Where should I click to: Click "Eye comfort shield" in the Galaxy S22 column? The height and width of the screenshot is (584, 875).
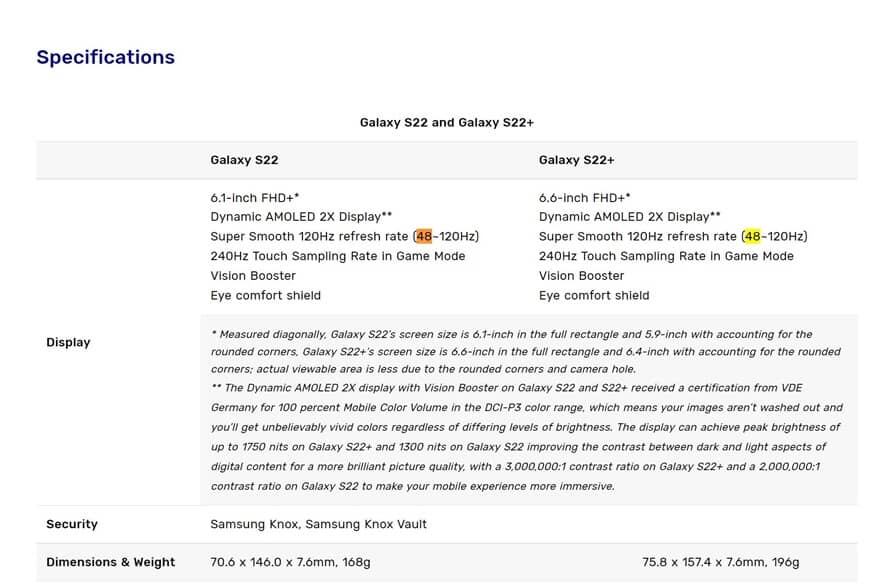click(x=265, y=295)
